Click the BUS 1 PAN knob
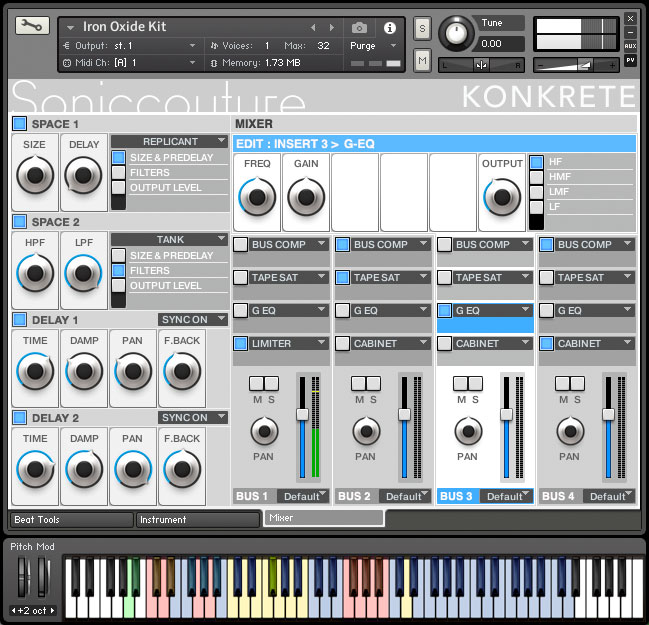Image resolution: width=649 pixels, height=625 pixels. click(264, 431)
